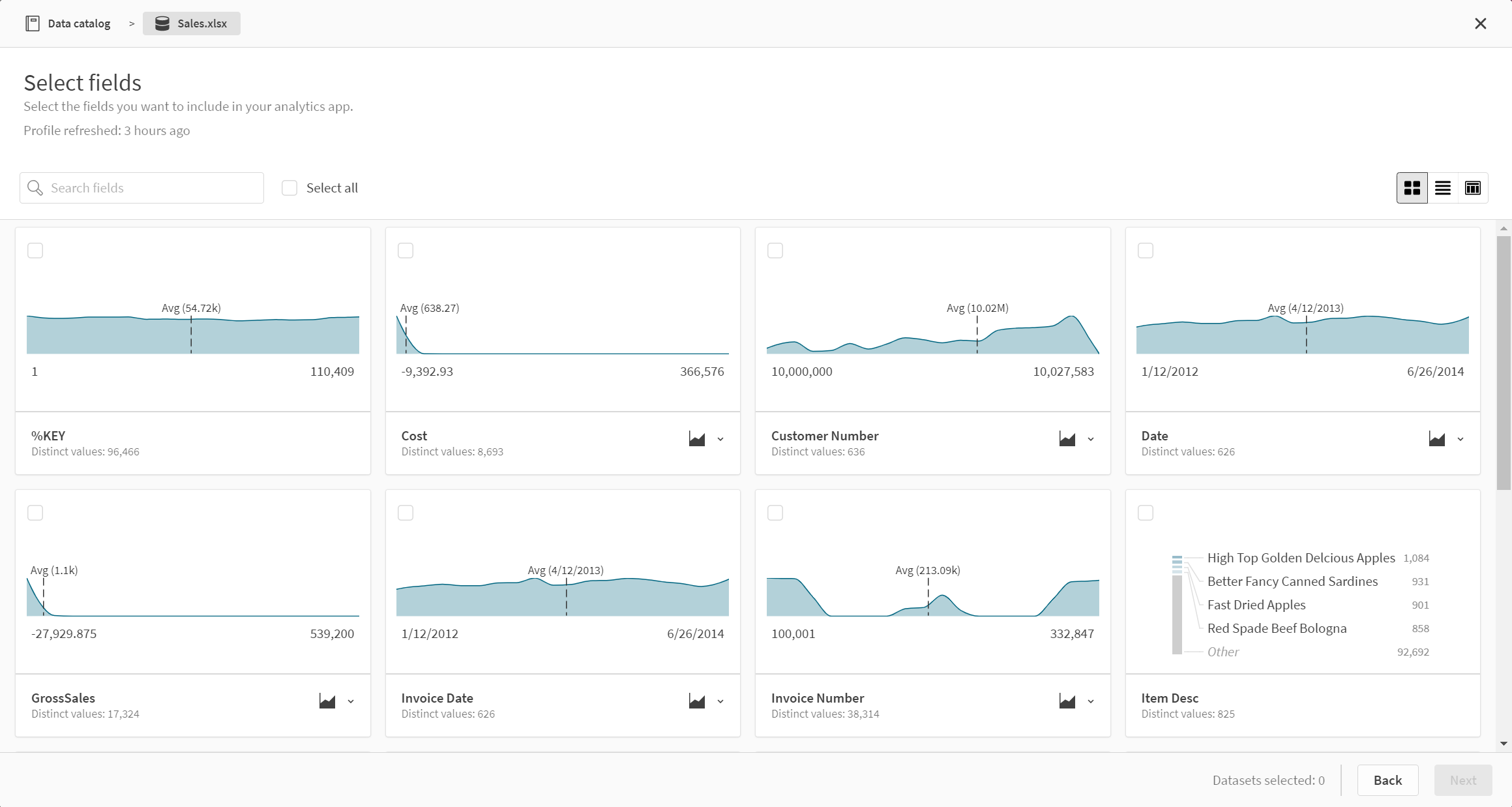Navigate to Data catalog breadcrumb
The height and width of the screenshot is (807, 1512).
click(x=67, y=22)
